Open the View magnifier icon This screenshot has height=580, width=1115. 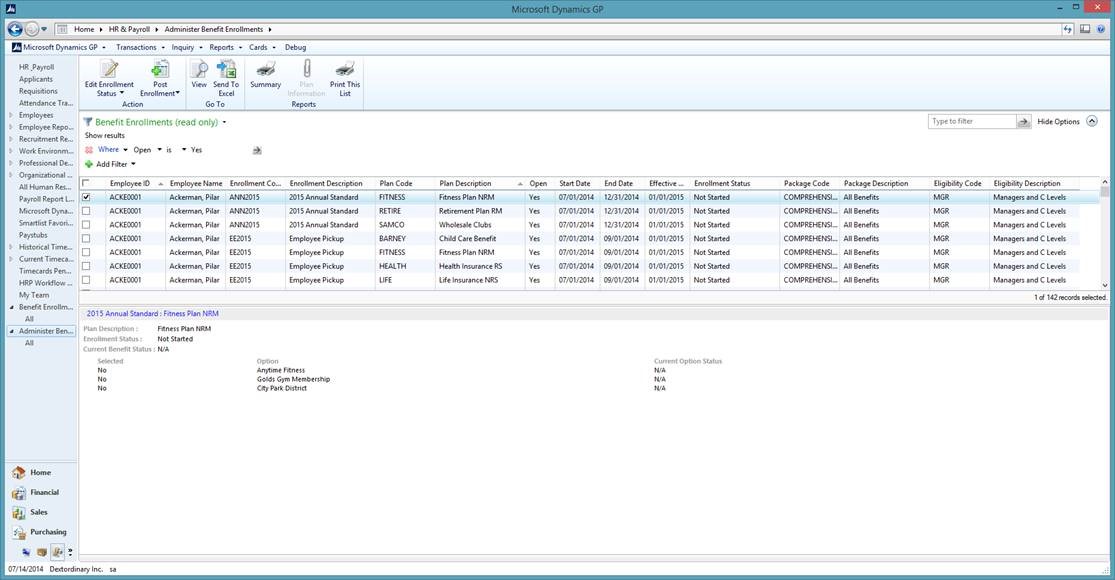199,69
